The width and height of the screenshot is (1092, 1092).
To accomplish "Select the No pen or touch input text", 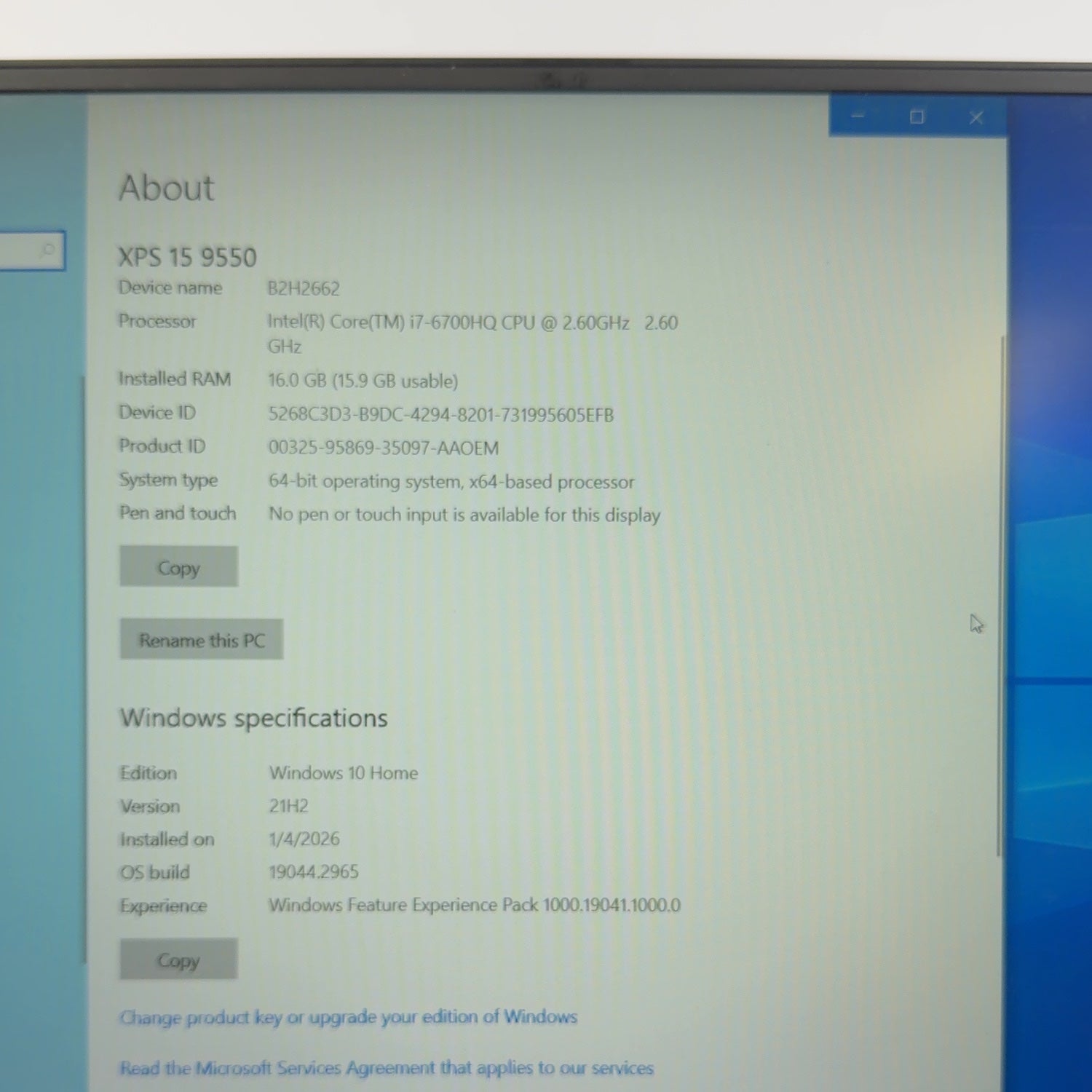I will [x=464, y=515].
